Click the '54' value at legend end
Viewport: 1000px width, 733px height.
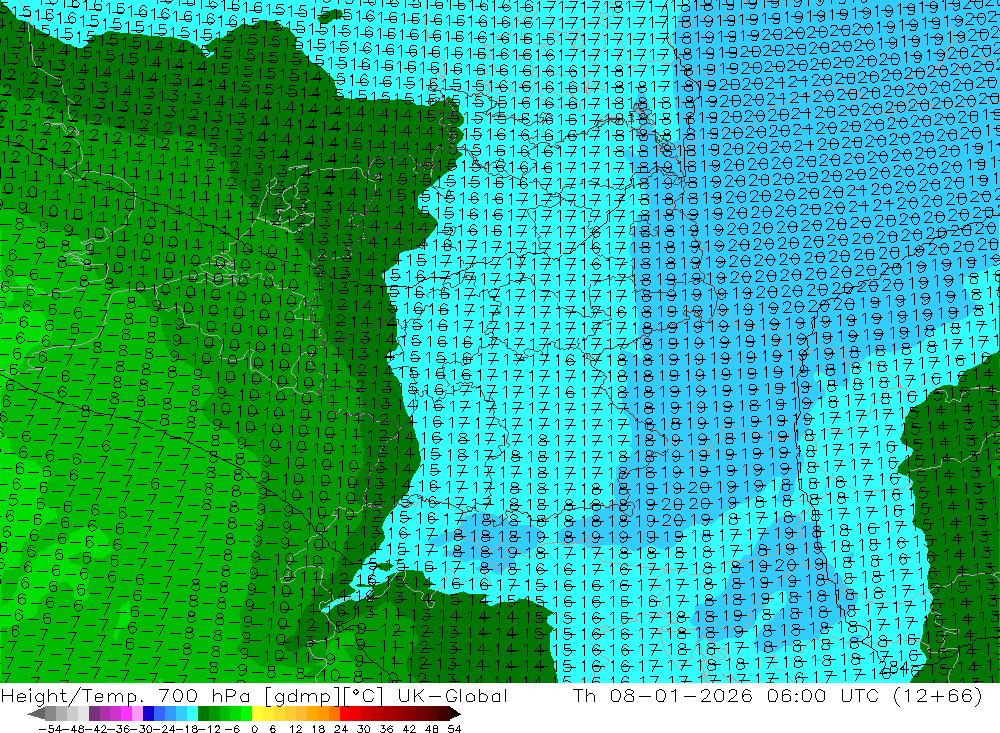[454, 729]
